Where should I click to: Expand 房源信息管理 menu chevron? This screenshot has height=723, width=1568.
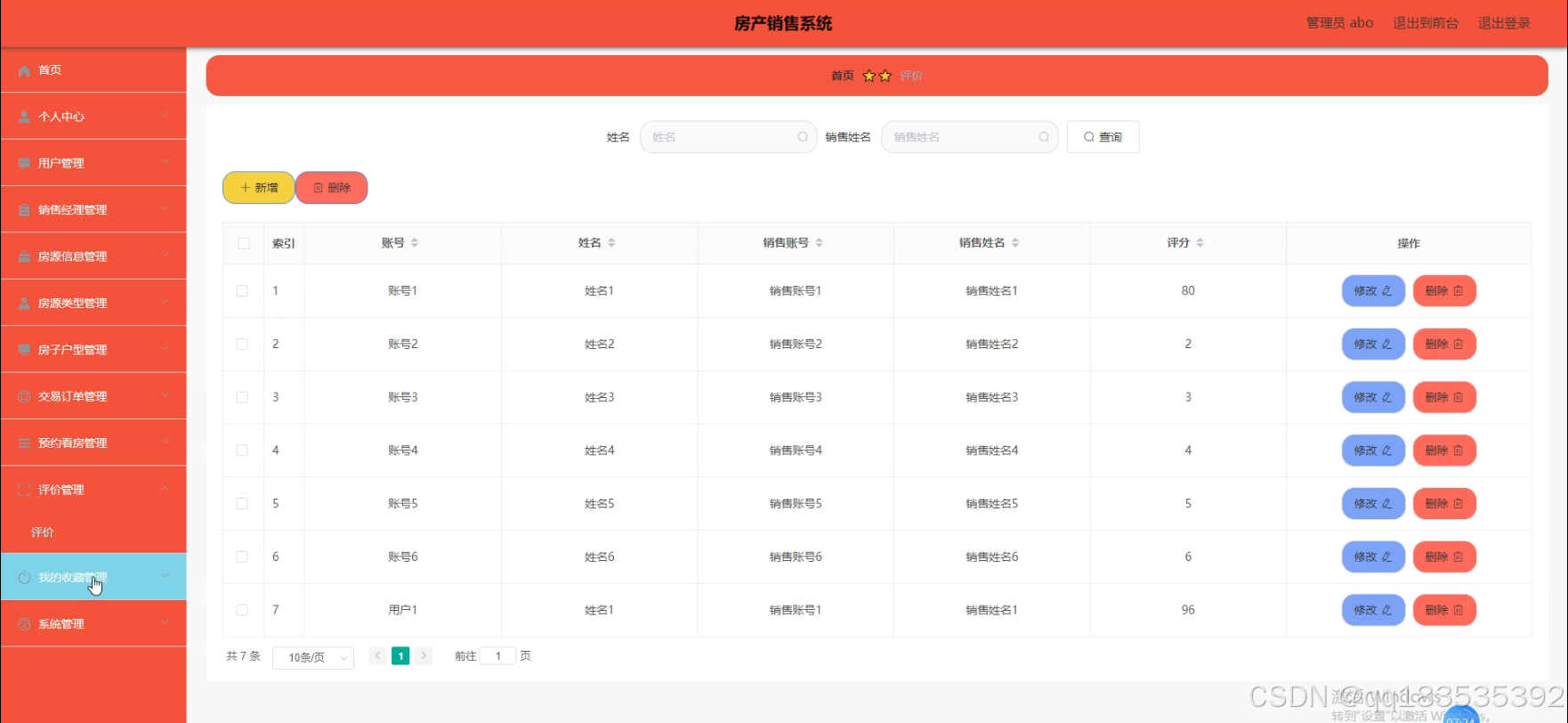[165, 256]
